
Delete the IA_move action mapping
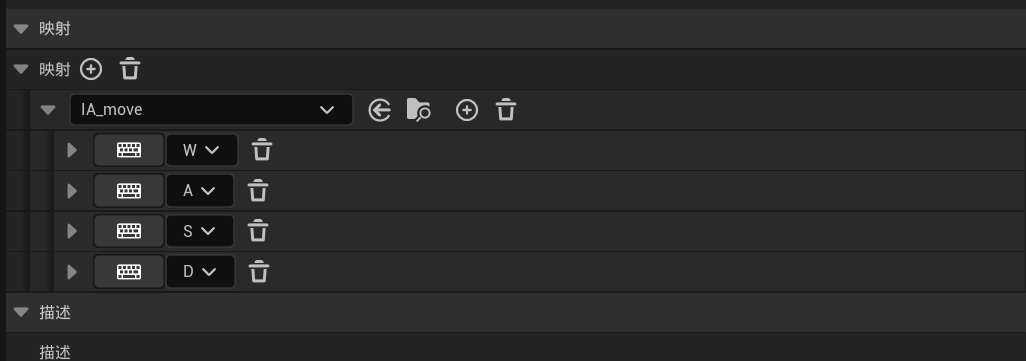506,110
